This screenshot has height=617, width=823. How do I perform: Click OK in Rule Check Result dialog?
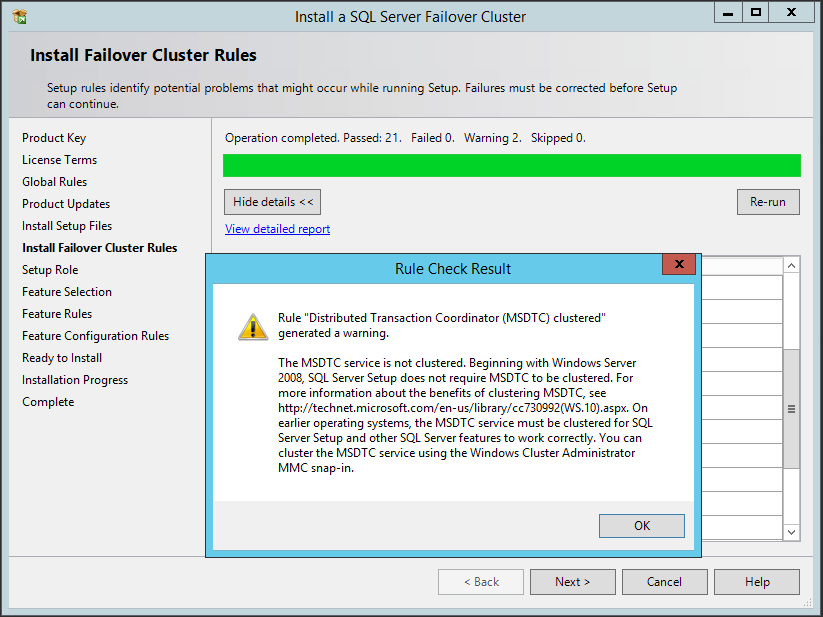click(x=641, y=526)
